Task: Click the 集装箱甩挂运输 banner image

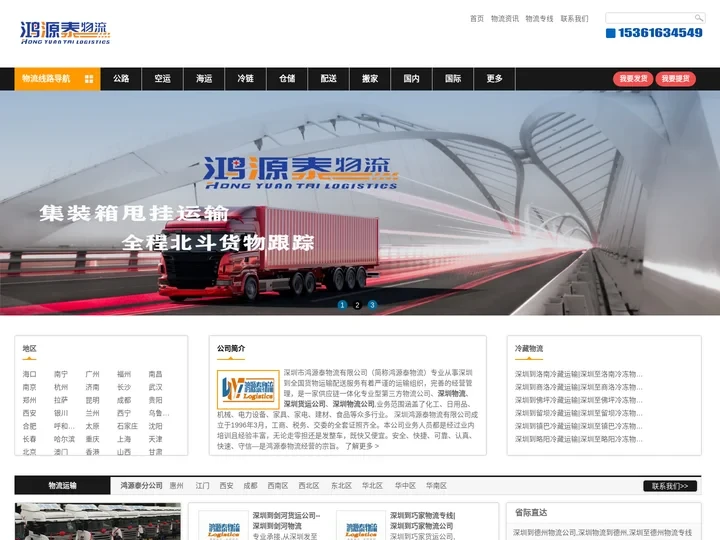Action: pos(360,203)
